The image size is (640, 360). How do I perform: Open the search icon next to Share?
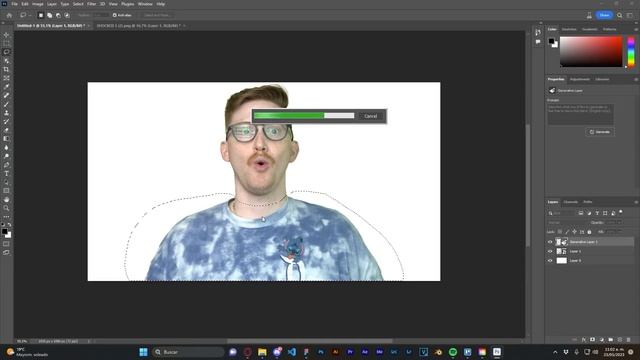pyautogui.click(x=620, y=15)
